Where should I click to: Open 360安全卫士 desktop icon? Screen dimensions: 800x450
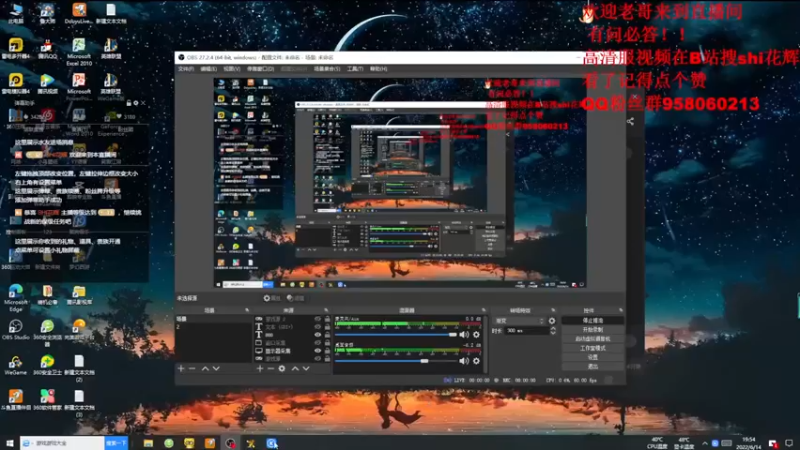(47, 365)
